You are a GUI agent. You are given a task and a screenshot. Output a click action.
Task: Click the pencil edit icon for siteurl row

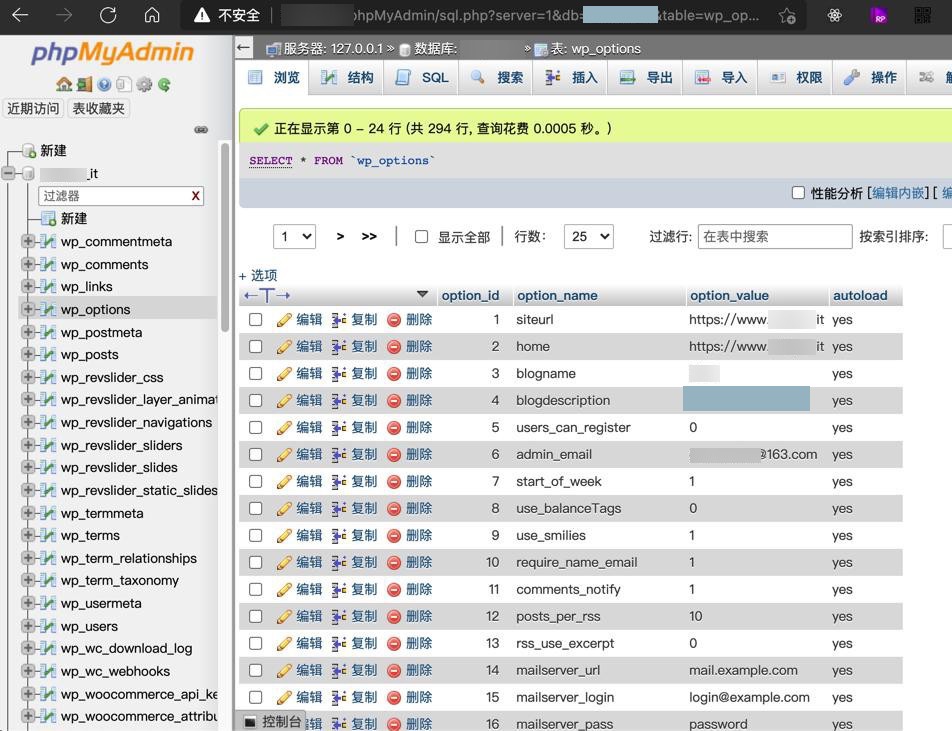(x=284, y=320)
